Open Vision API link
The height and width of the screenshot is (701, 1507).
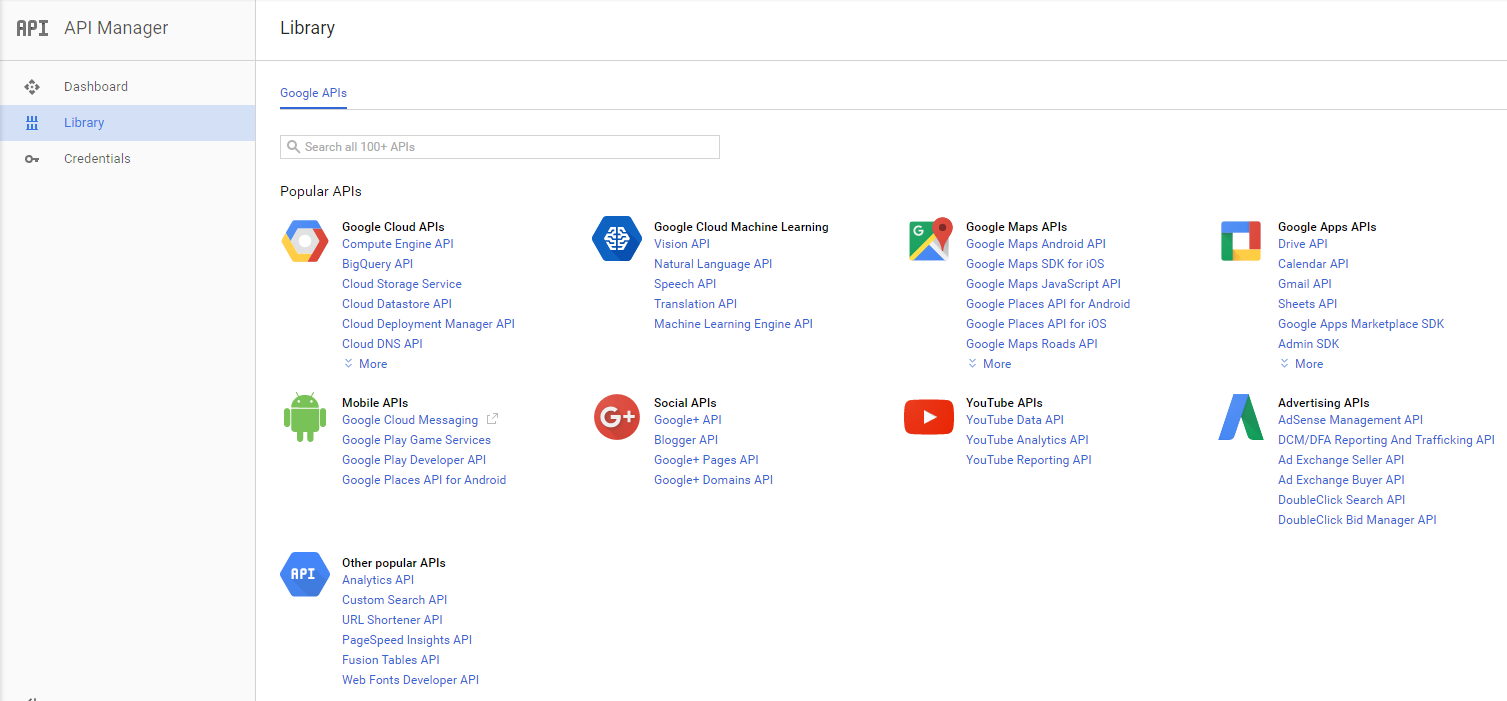pyautogui.click(x=682, y=244)
